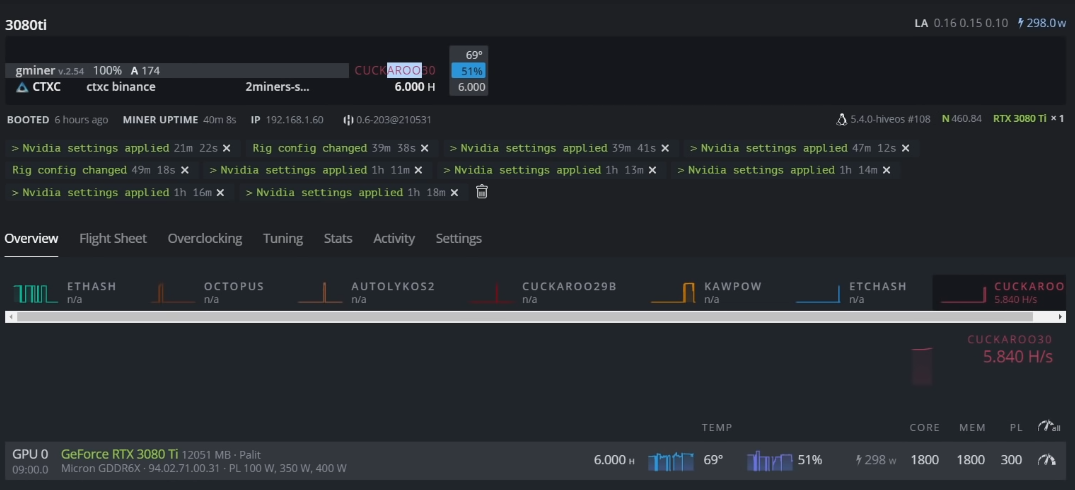Open GPU 0 overclock speedometer icon
The width and height of the screenshot is (1075, 490).
(1047, 460)
